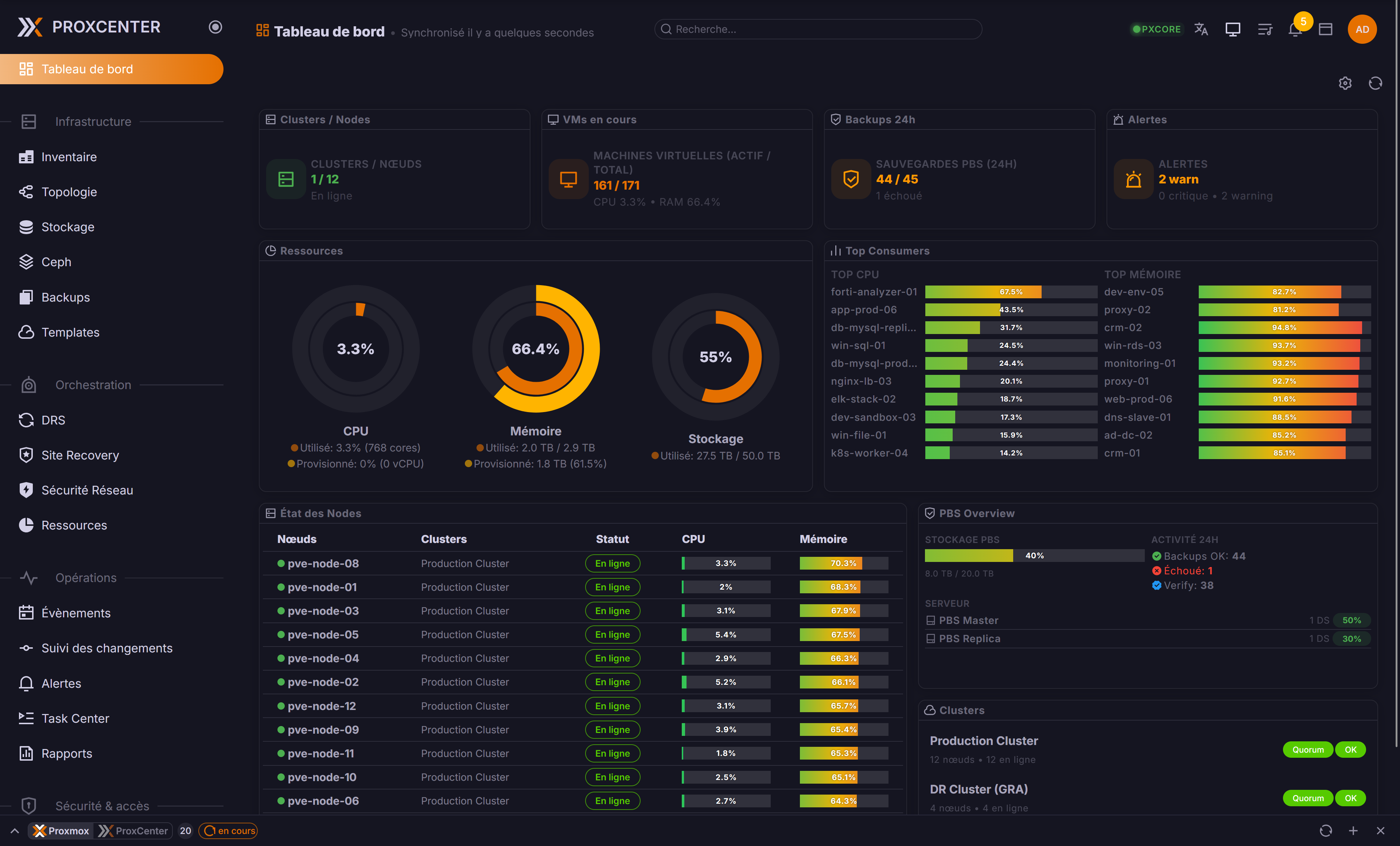Collapse the bottom taskbar with the chevron
1400x846 pixels.
click(14, 830)
